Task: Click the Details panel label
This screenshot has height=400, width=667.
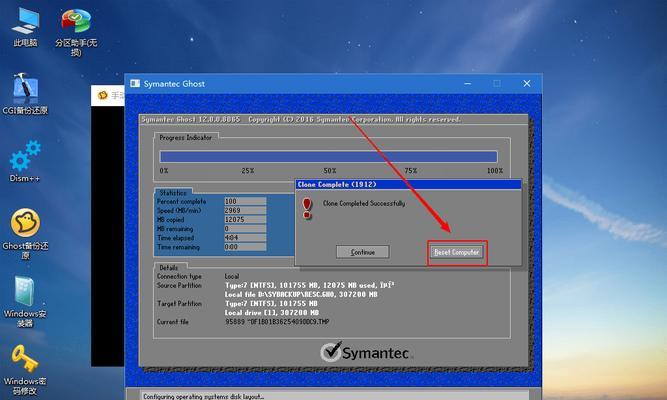Action: (x=168, y=268)
